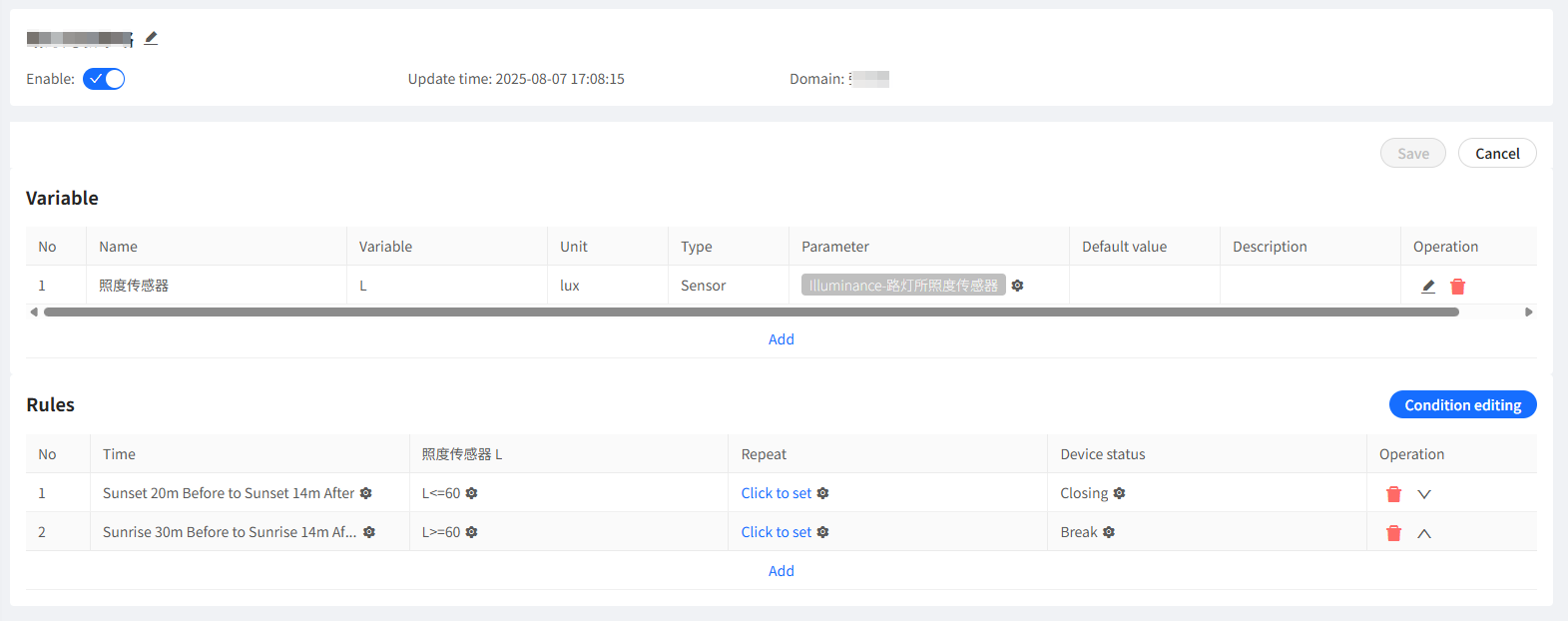Edit the 照度传感器 variable row
The width and height of the screenshot is (1568, 621).
coord(1428,287)
